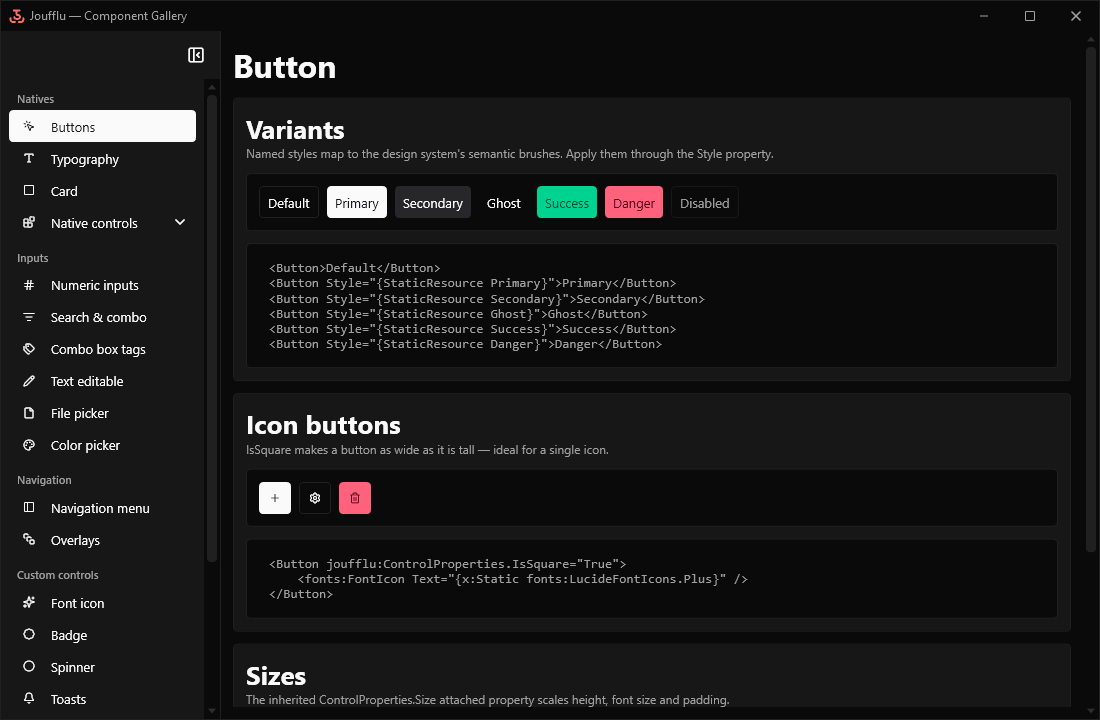Click the Joufflu app logo in title bar
1100x720 pixels.
click(17, 15)
